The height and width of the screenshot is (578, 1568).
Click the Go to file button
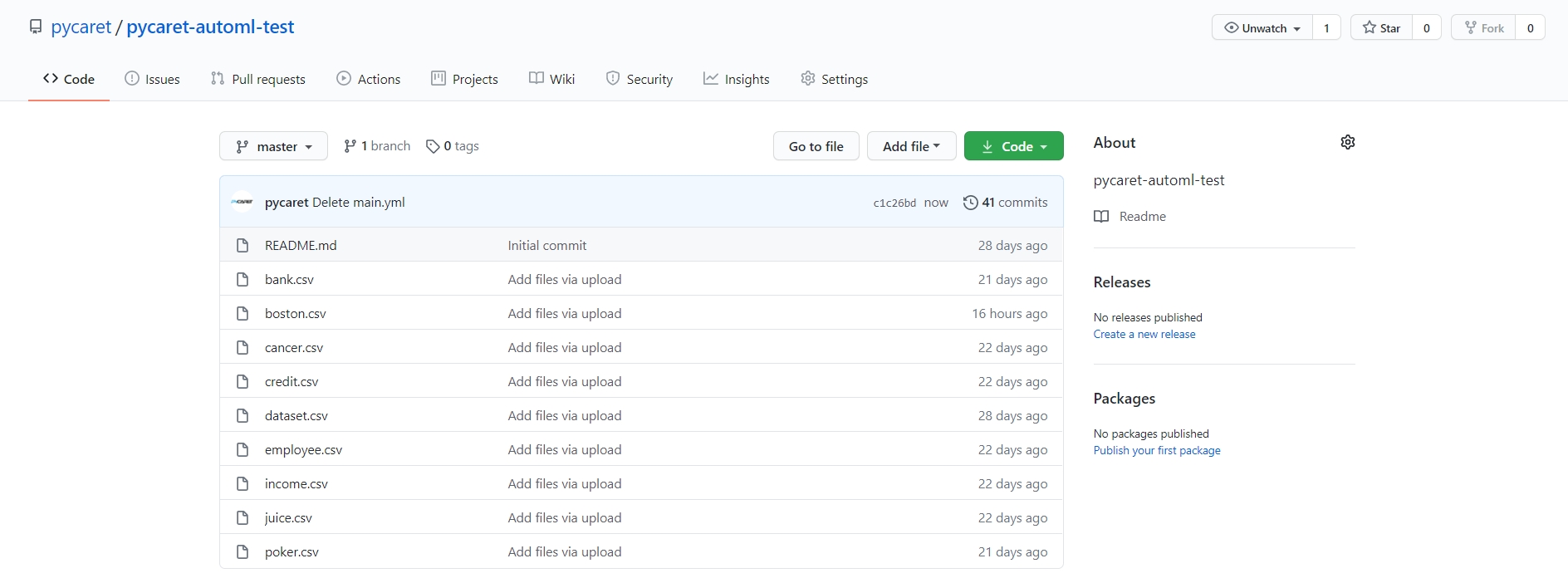[816, 147]
